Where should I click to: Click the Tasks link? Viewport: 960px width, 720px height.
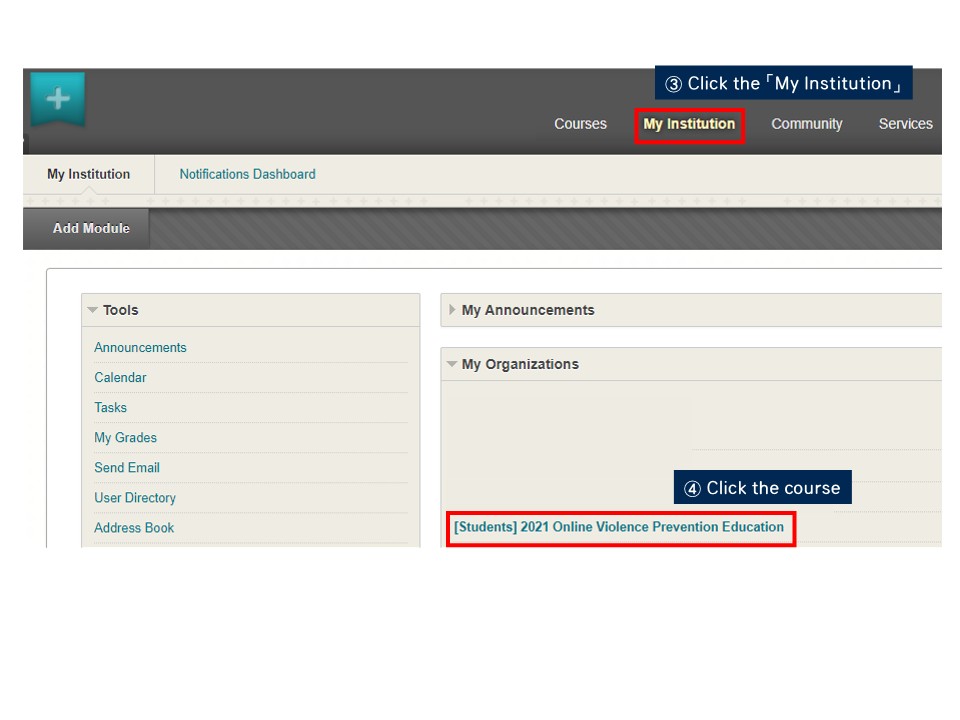coord(110,408)
